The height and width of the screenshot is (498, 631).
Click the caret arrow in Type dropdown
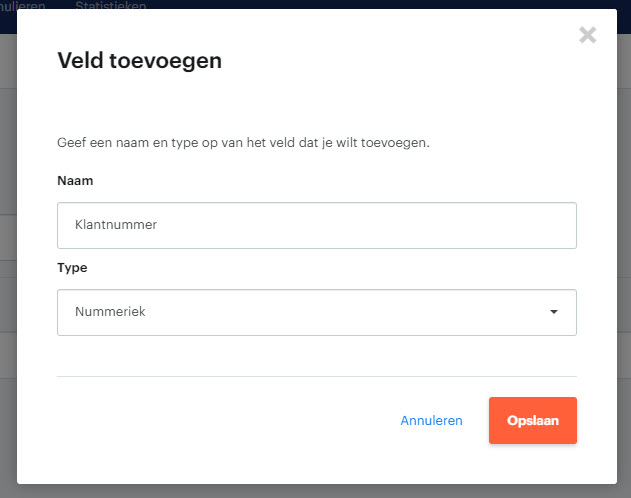coord(554,312)
